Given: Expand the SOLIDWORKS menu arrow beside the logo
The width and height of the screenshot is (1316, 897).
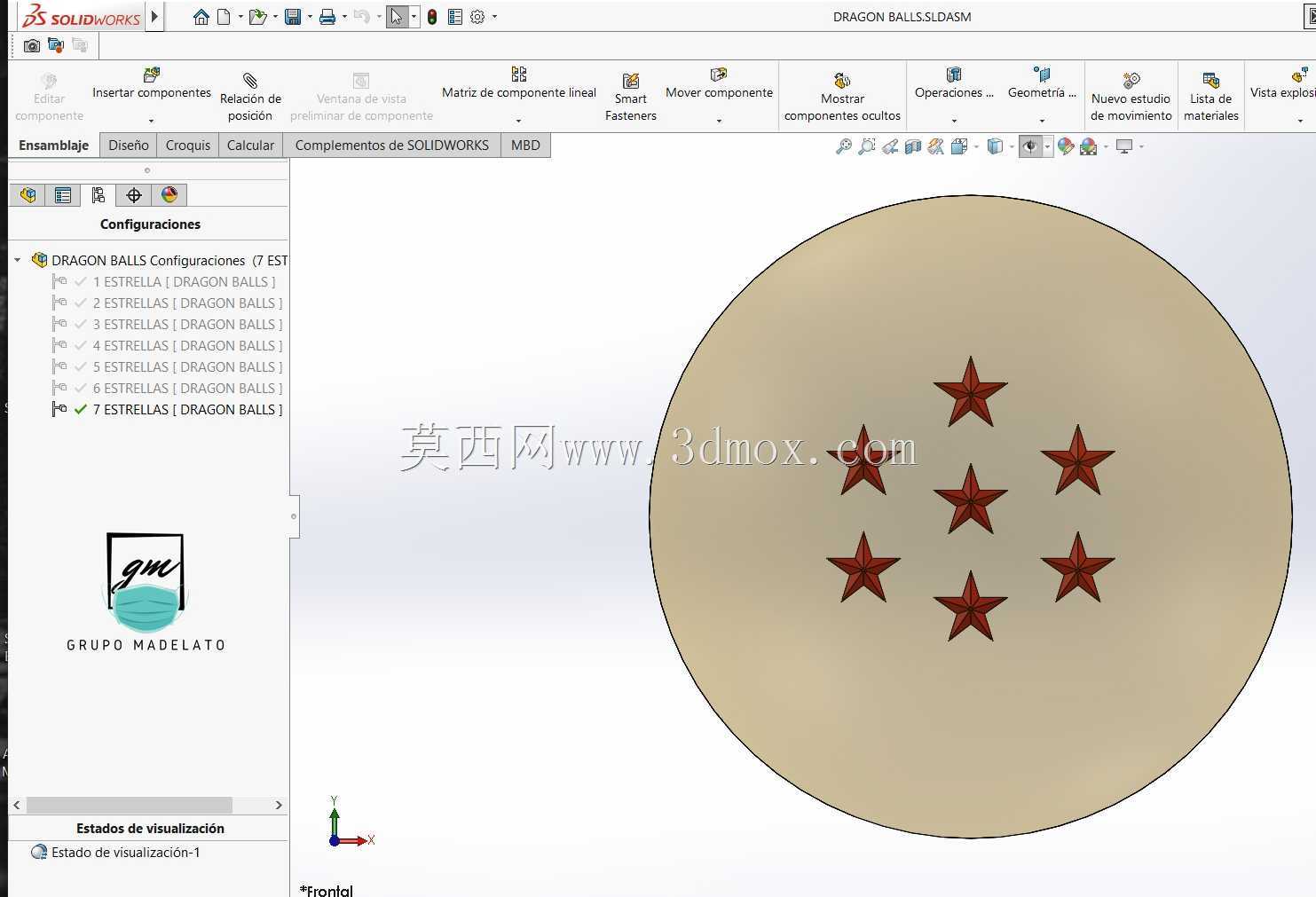Looking at the screenshot, I should point(155,16).
